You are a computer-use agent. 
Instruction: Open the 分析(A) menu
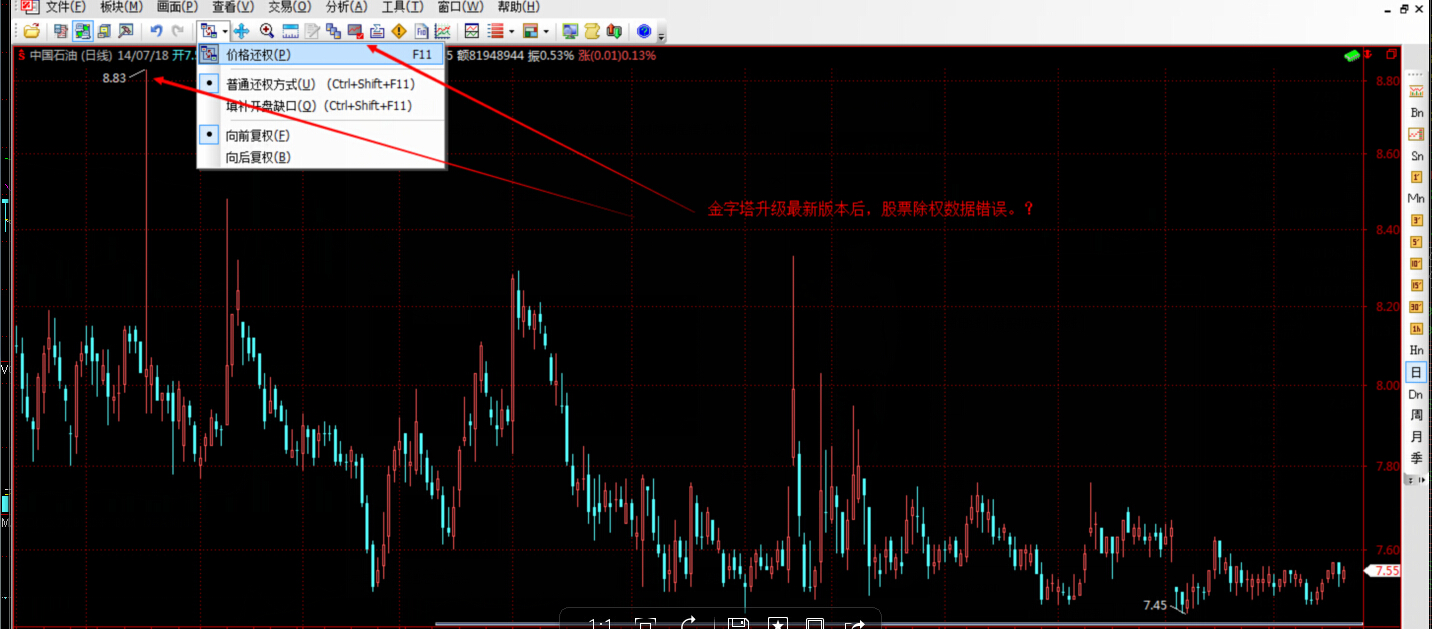point(346,7)
